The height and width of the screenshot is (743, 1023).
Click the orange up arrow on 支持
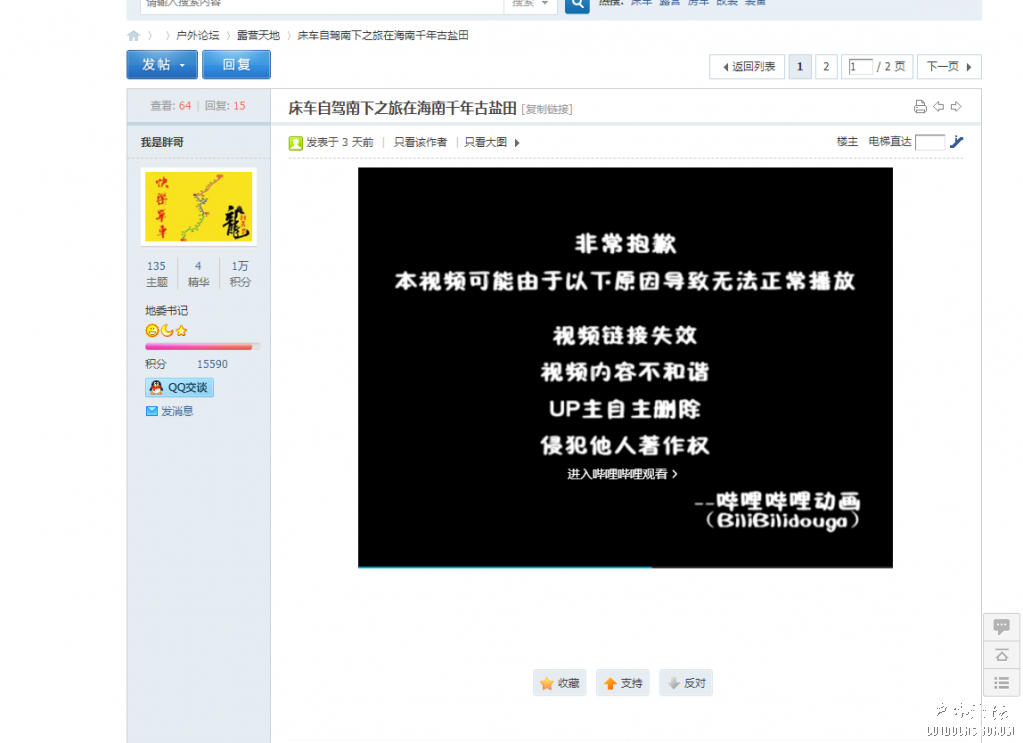pyautogui.click(x=610, y=684)
